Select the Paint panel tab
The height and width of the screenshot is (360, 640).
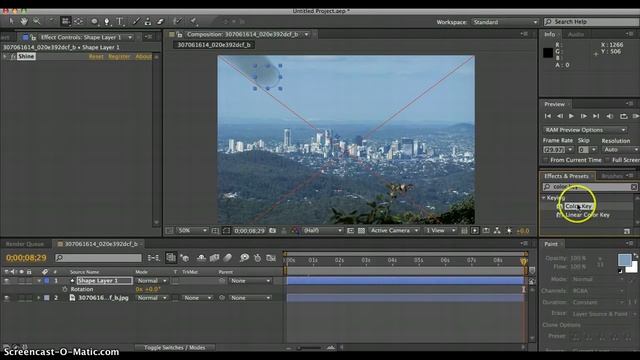pyautogui.click(x=551, y=244)
